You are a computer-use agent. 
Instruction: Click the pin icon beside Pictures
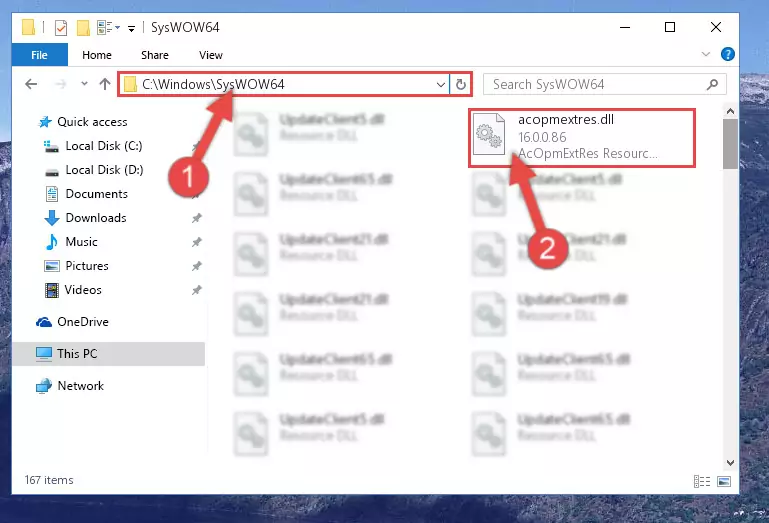click(x=196, y=266)
